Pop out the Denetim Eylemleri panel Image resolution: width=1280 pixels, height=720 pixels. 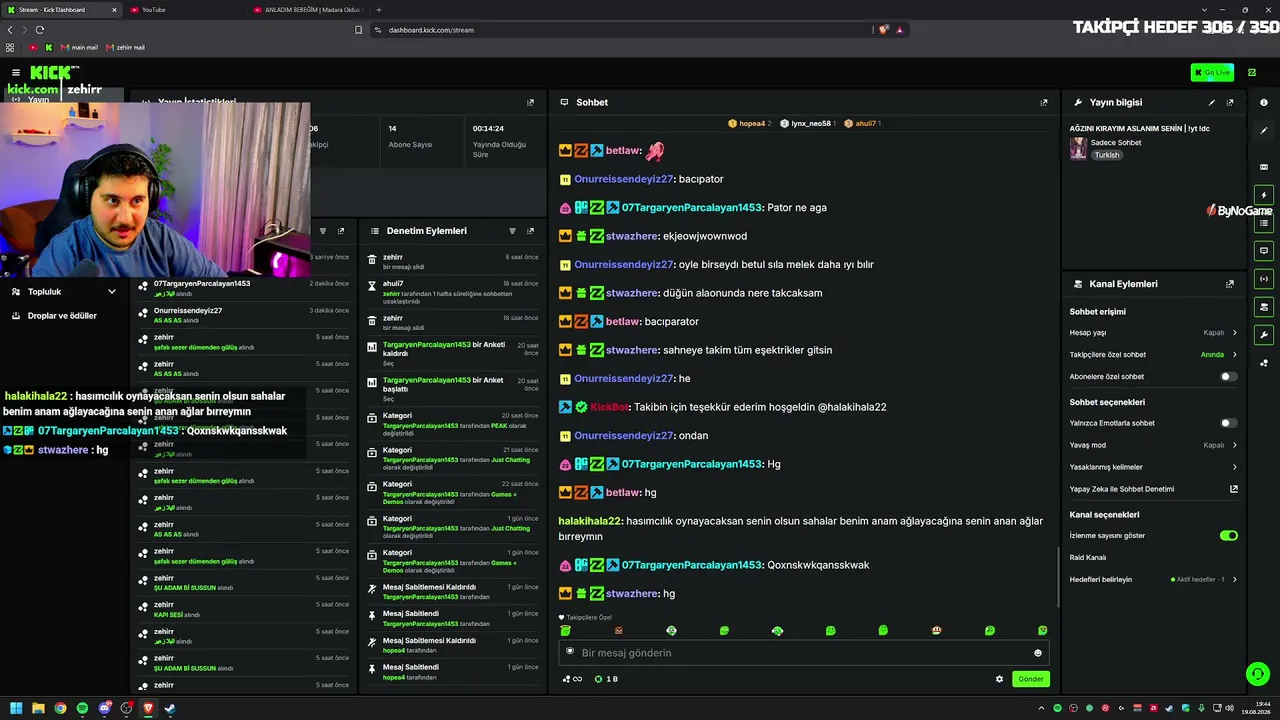tap(531, 231)
